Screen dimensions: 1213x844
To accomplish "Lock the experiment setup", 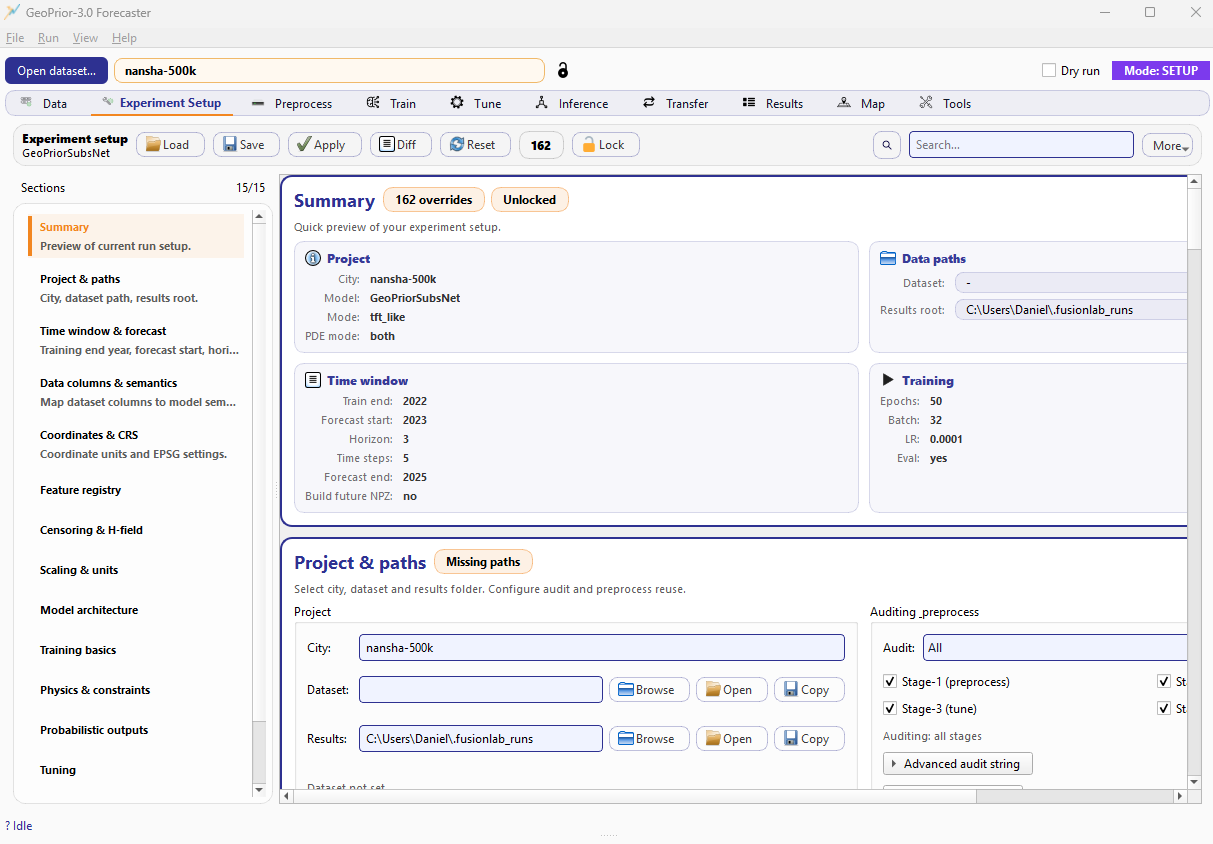I will tap(604, 145).
